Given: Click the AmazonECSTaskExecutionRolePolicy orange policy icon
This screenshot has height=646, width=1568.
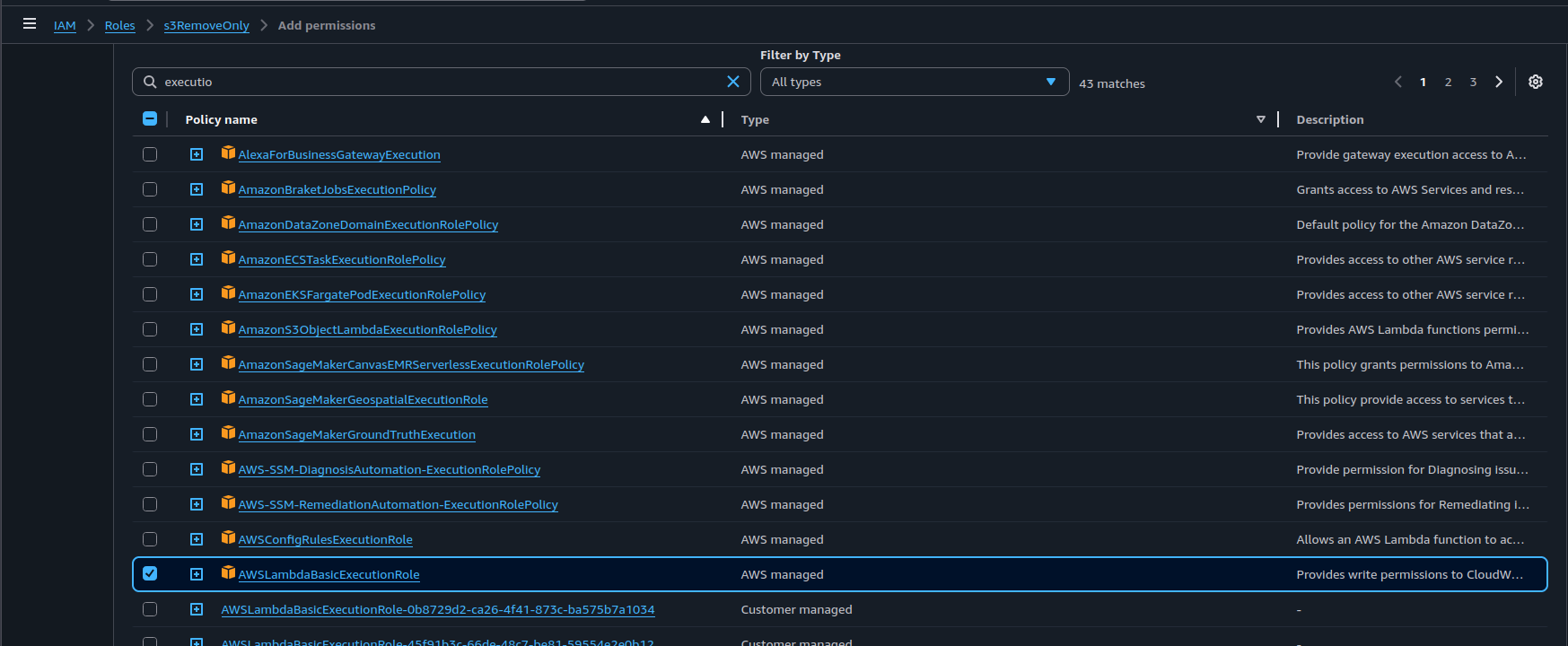Looking at the screenshot, I should [x=228, y=258].
